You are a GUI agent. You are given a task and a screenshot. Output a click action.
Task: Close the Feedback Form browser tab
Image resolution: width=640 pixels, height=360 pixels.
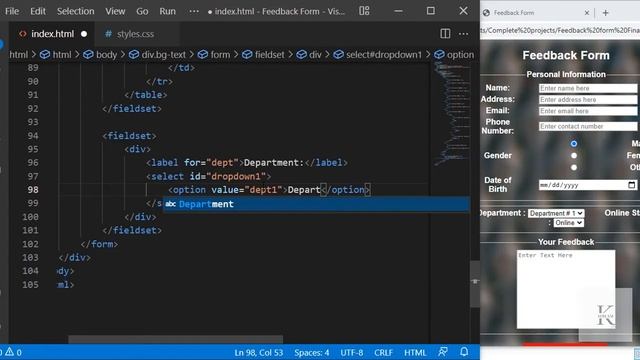(x=587, y=13)
